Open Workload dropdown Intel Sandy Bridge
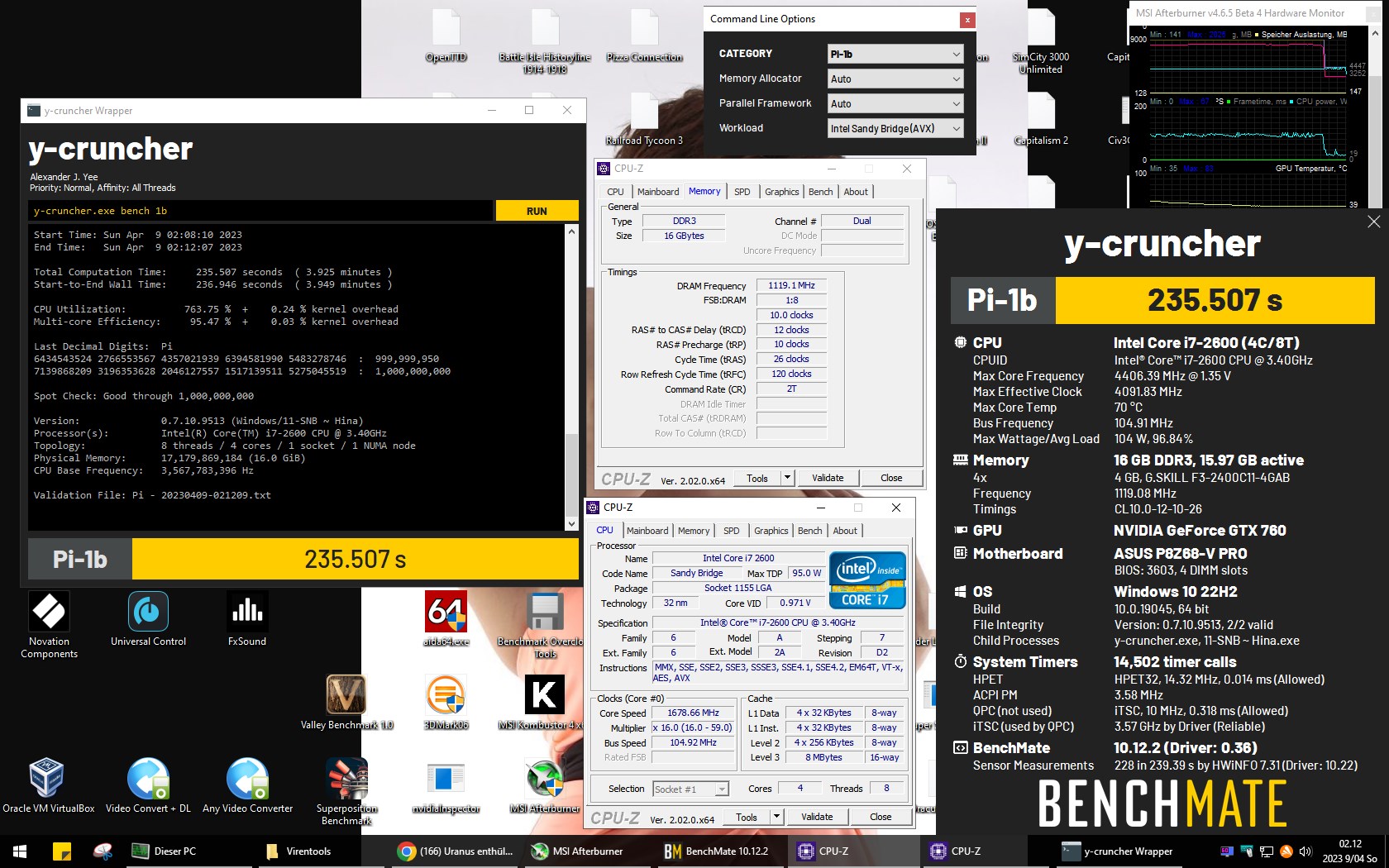1389x868 pixels. [x=895, y=128]
